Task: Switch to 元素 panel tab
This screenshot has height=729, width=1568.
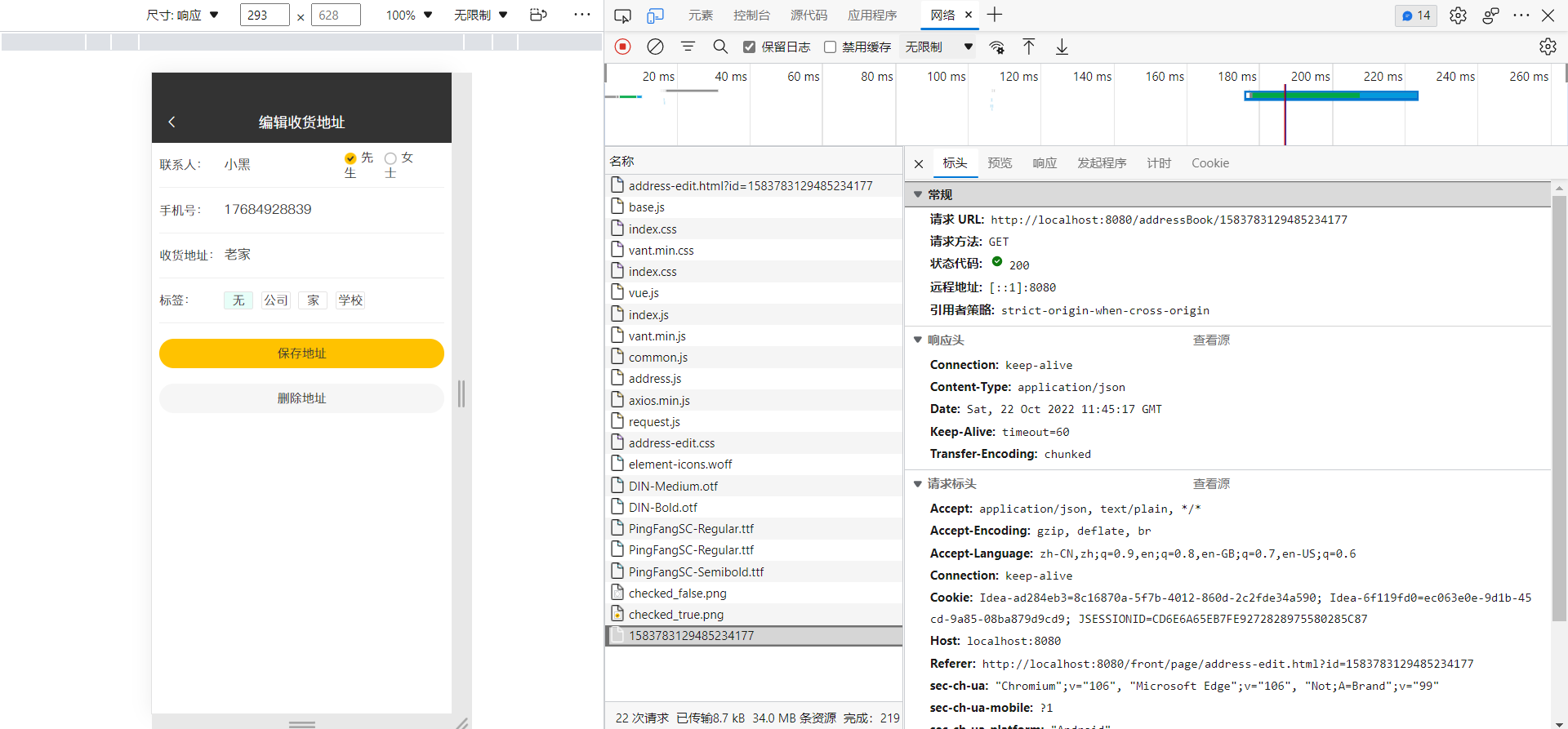Action: [701, 16]
